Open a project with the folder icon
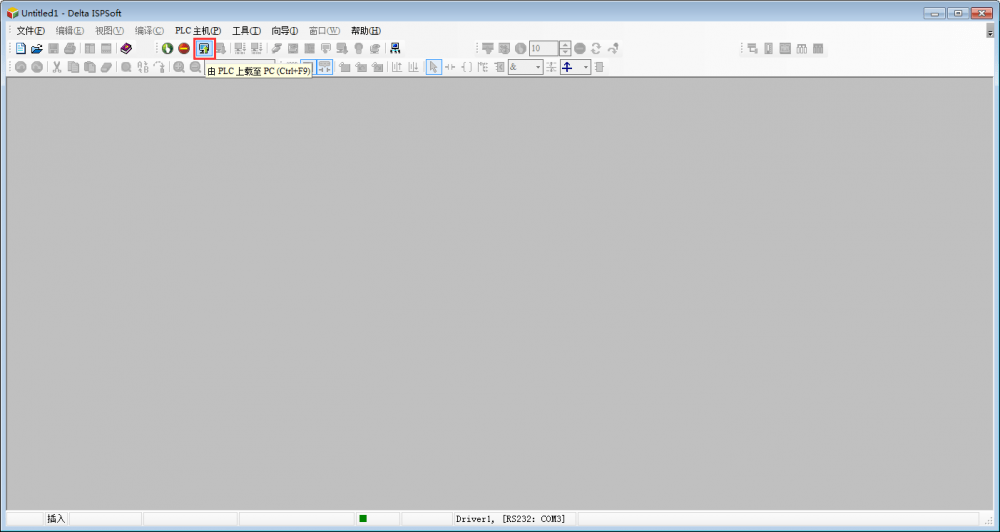 (x=37, y=48)
